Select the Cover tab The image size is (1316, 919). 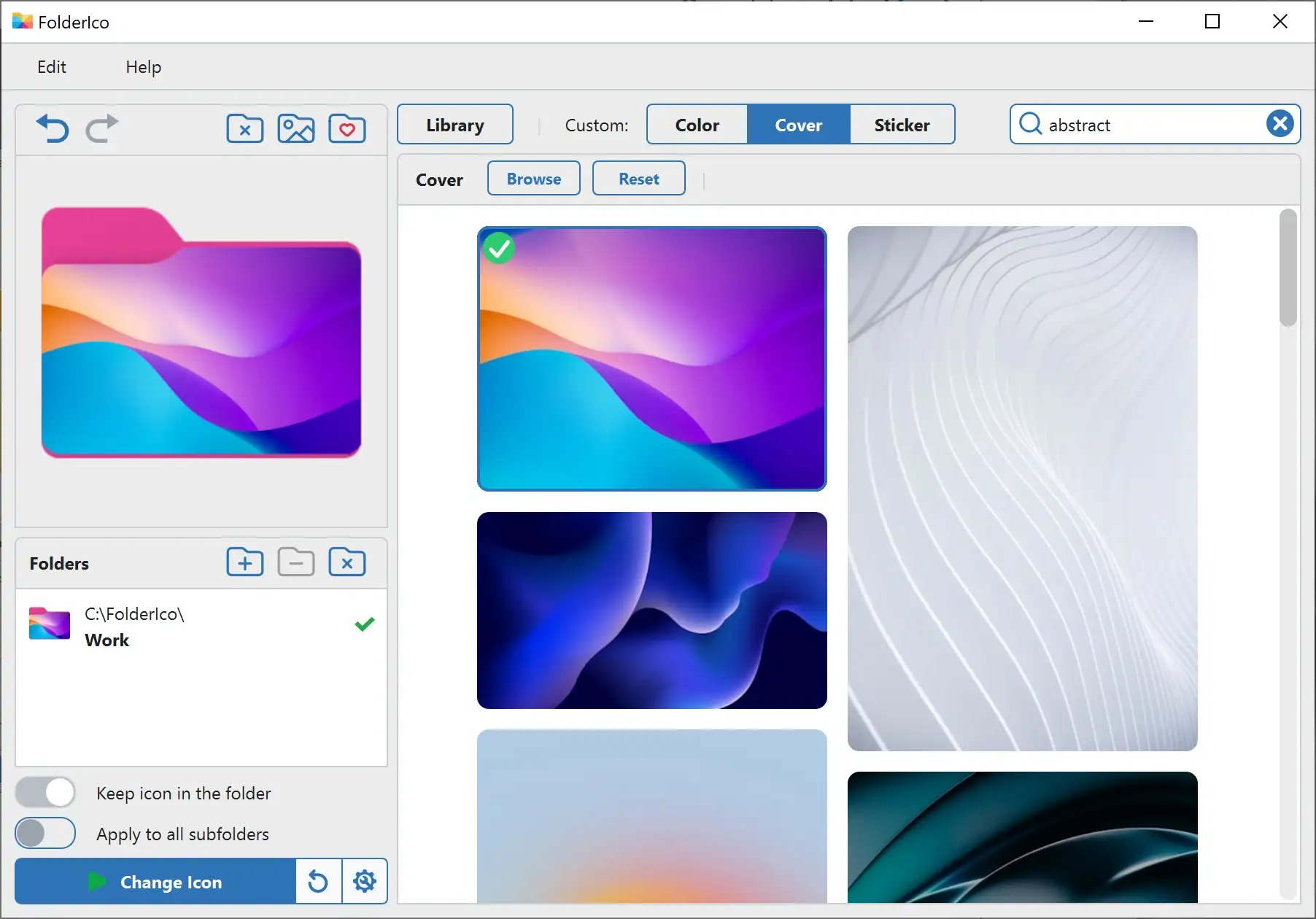pos(799,125)
